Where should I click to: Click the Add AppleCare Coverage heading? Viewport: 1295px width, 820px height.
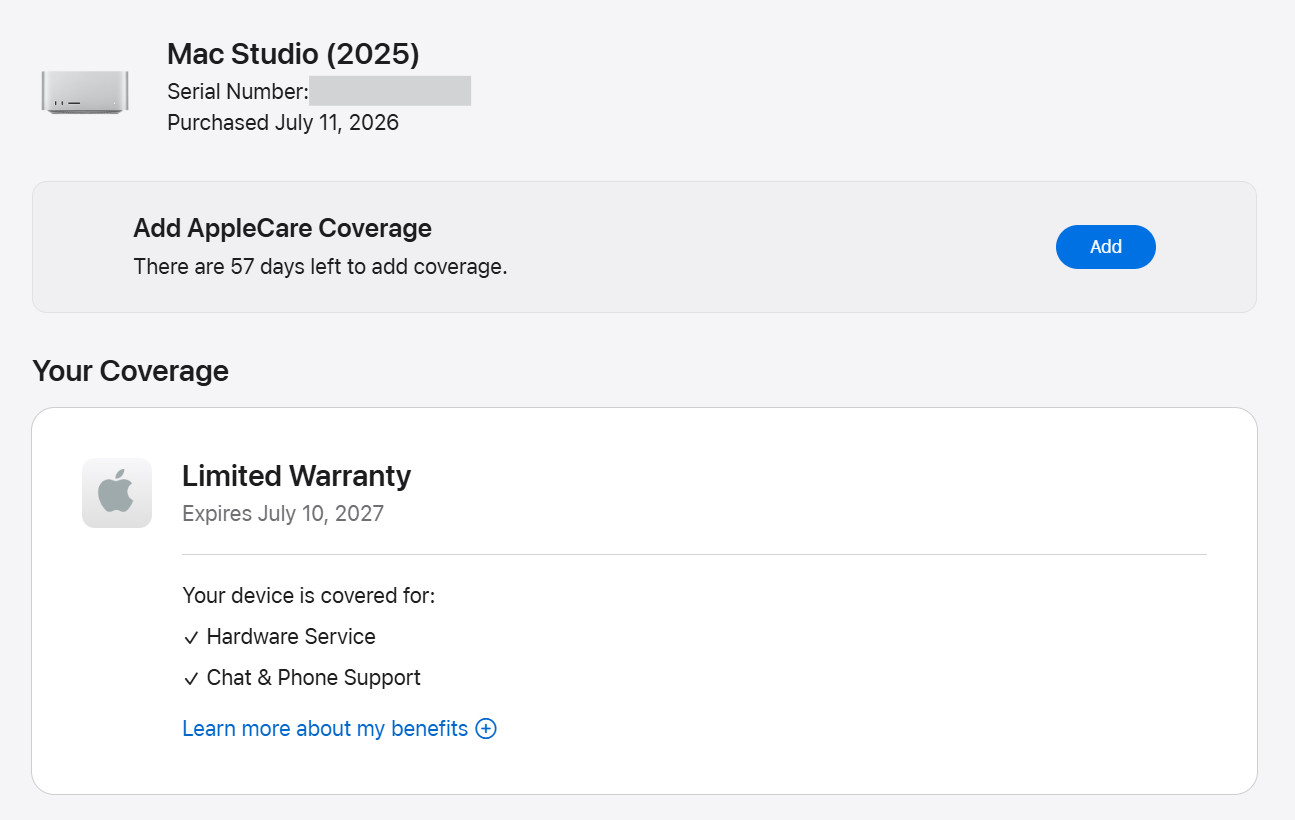[282, 228]
